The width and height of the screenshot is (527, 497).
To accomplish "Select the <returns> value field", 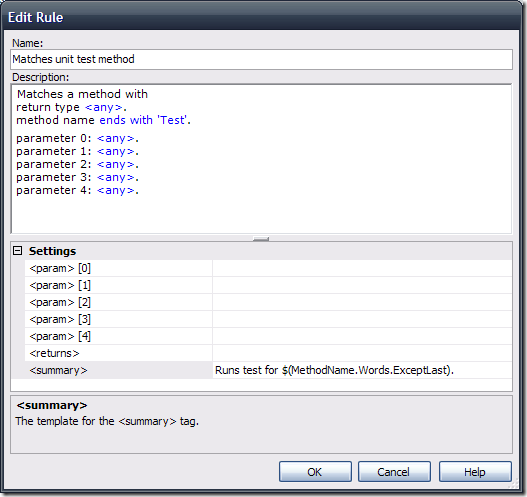I will [x=362, y=353].
